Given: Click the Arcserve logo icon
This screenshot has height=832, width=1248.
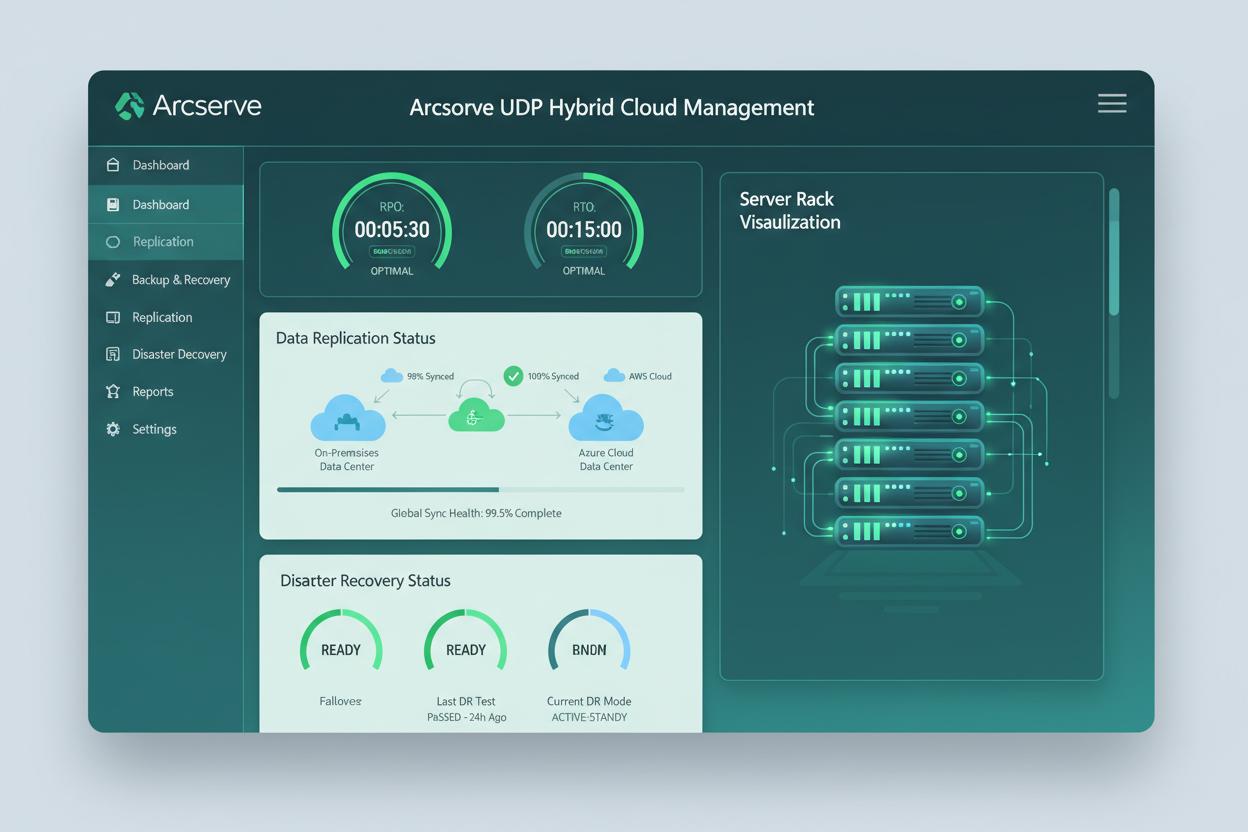Looking at the screenshot, I should pos(129,105).
